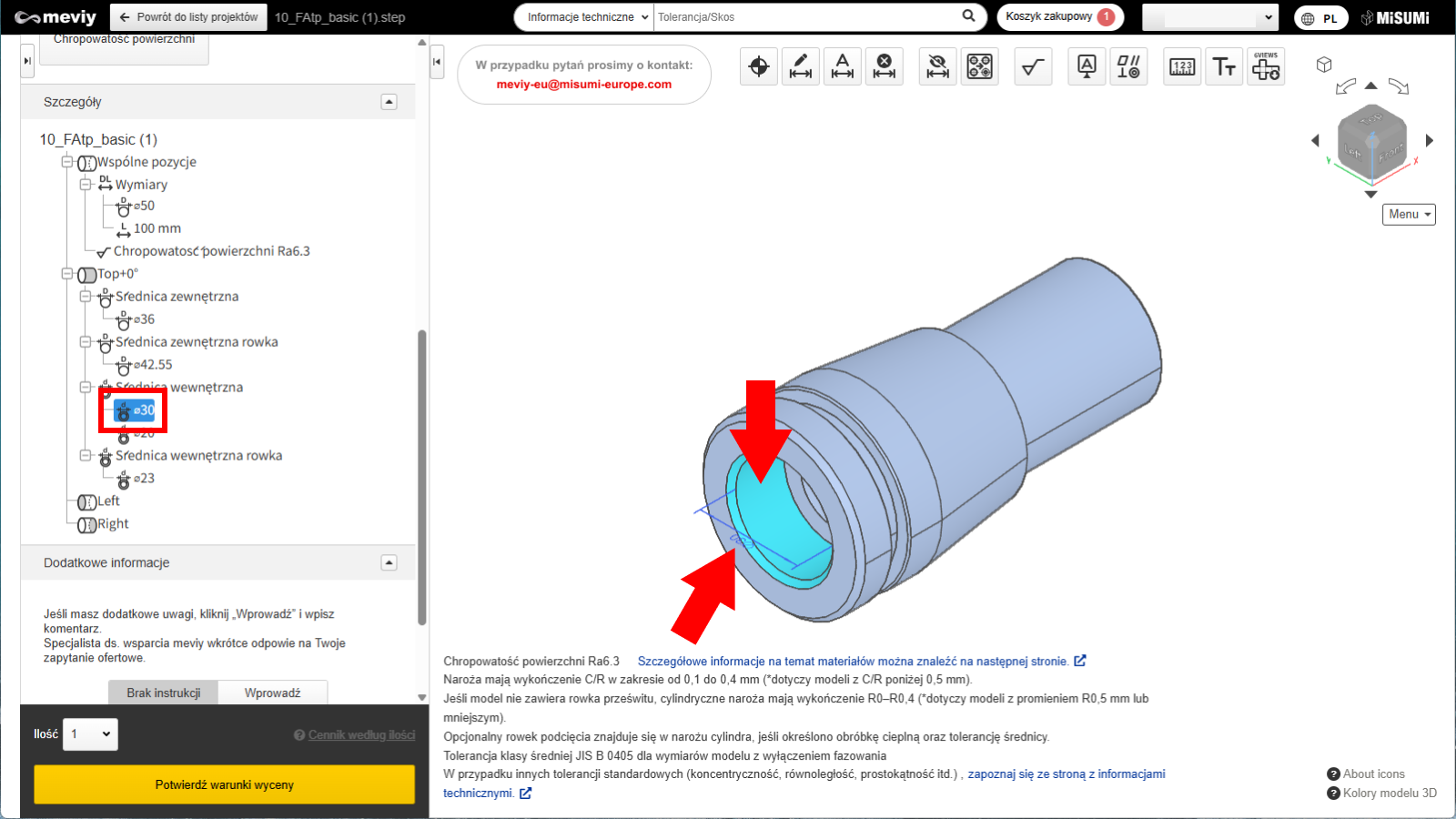Switch to the Wprowadź comment option

tap(272, 693)
